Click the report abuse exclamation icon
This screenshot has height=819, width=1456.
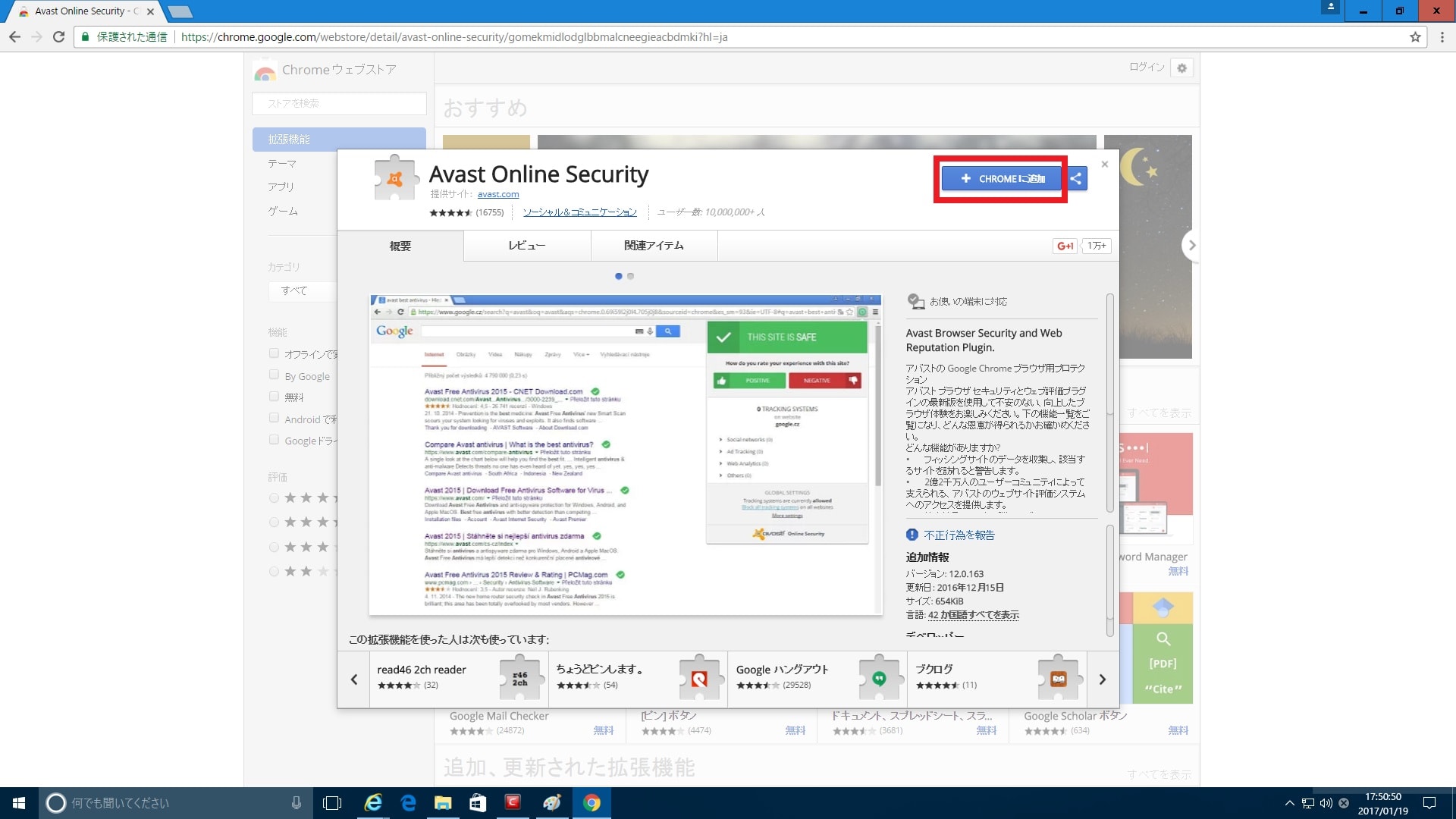pos(912,535)
